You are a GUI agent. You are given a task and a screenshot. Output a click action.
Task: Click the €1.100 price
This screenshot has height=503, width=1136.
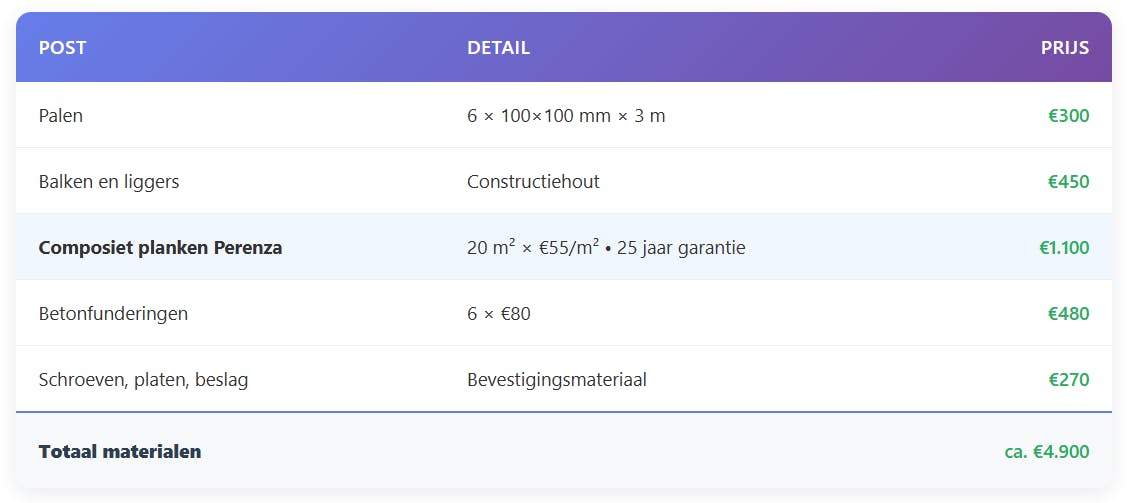coord(1064,248)
